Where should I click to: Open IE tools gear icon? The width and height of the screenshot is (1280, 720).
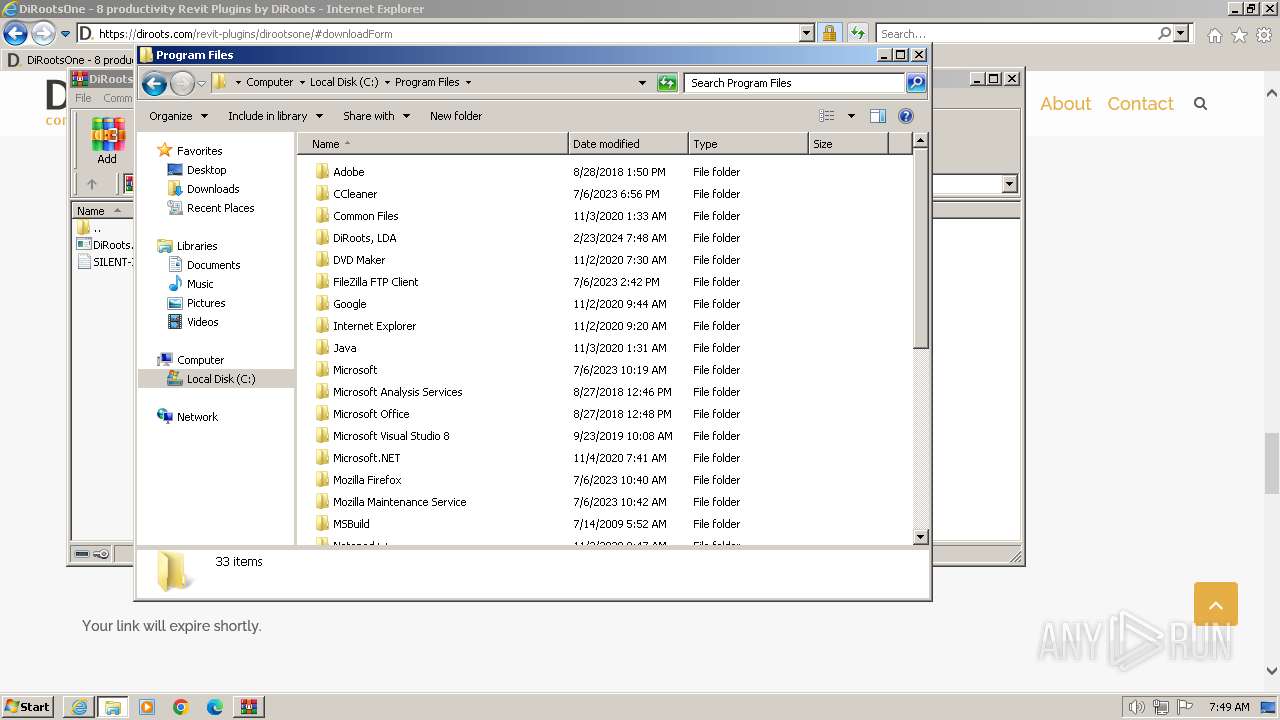point(1264,35)
